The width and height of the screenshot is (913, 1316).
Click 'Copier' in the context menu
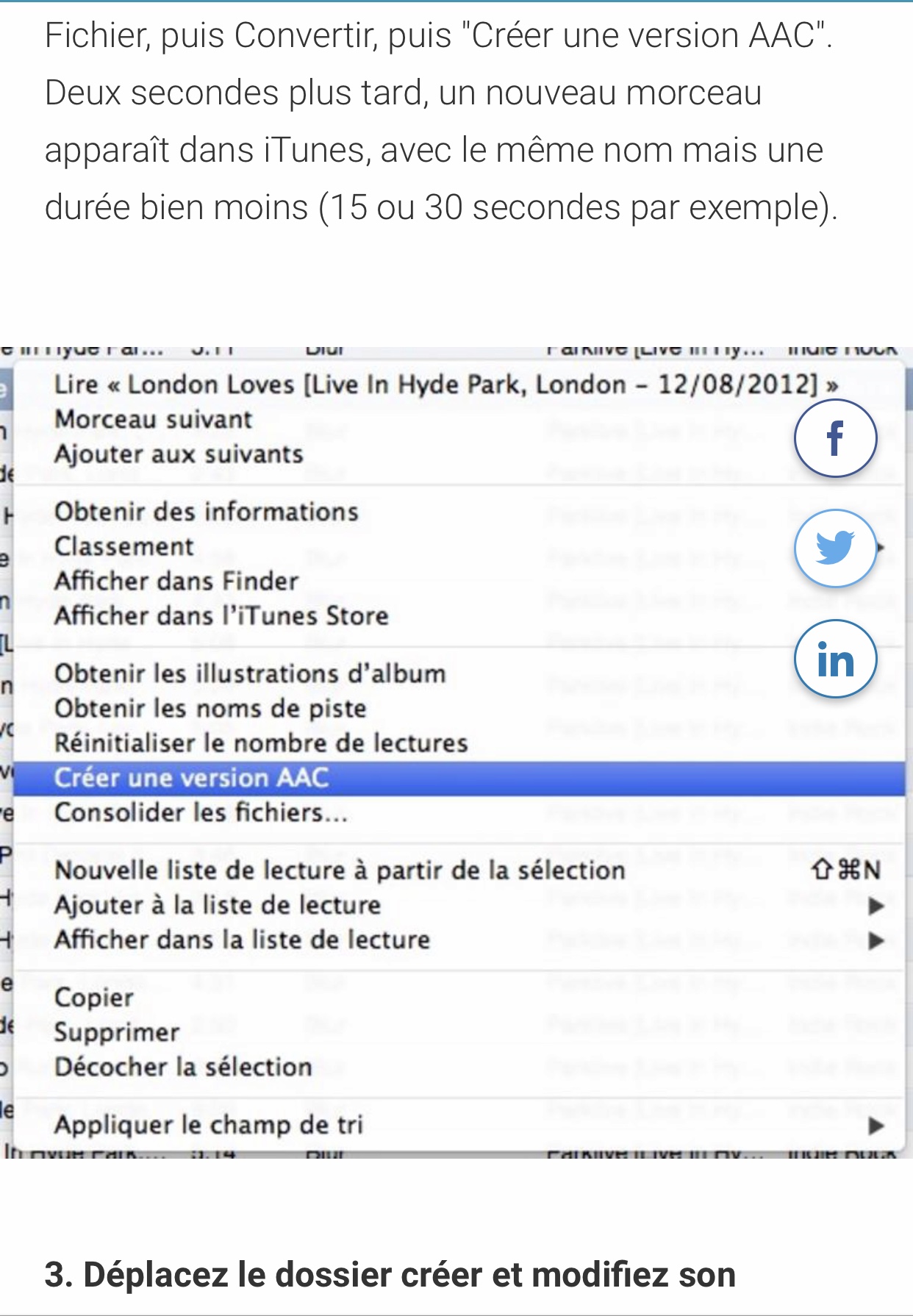click(94, 998)
